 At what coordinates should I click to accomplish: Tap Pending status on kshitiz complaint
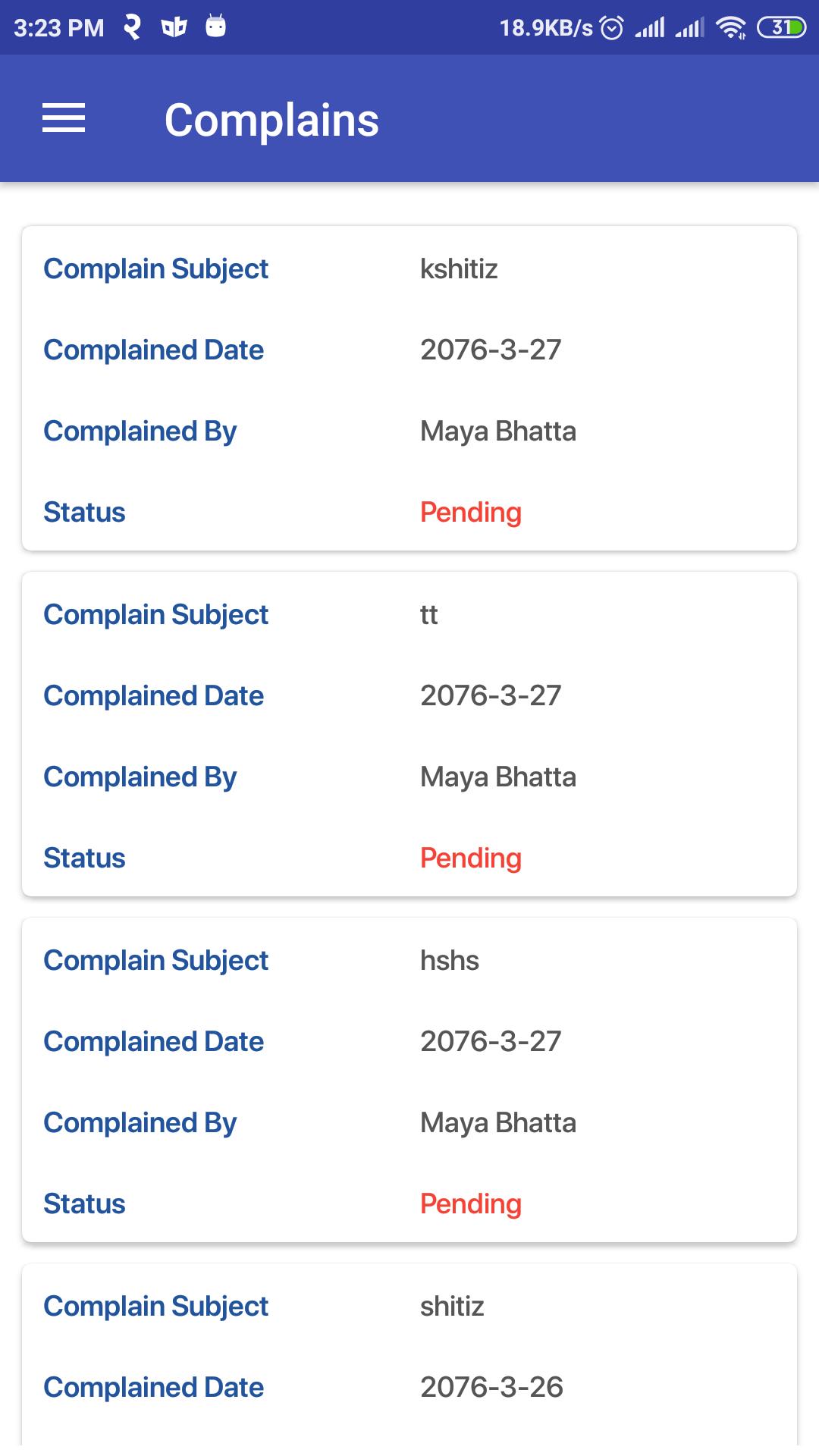point(471,513)
